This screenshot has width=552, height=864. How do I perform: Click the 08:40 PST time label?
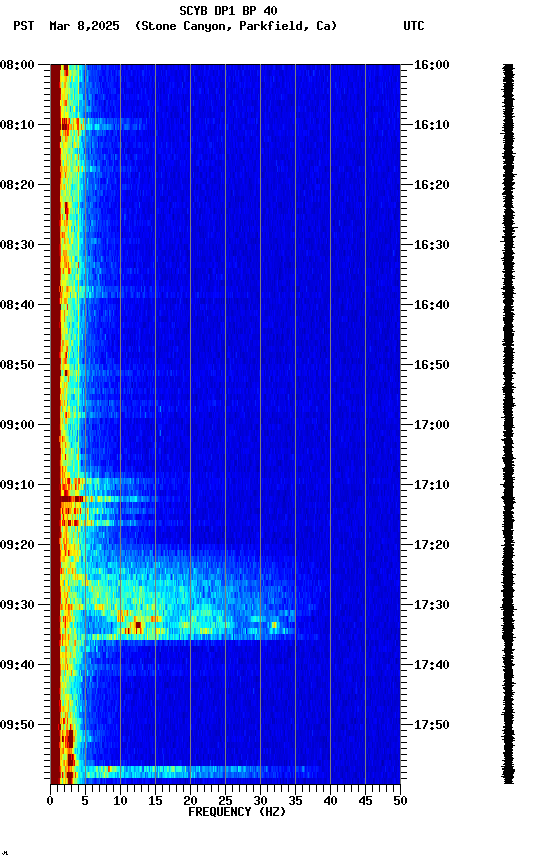[17, 305]
